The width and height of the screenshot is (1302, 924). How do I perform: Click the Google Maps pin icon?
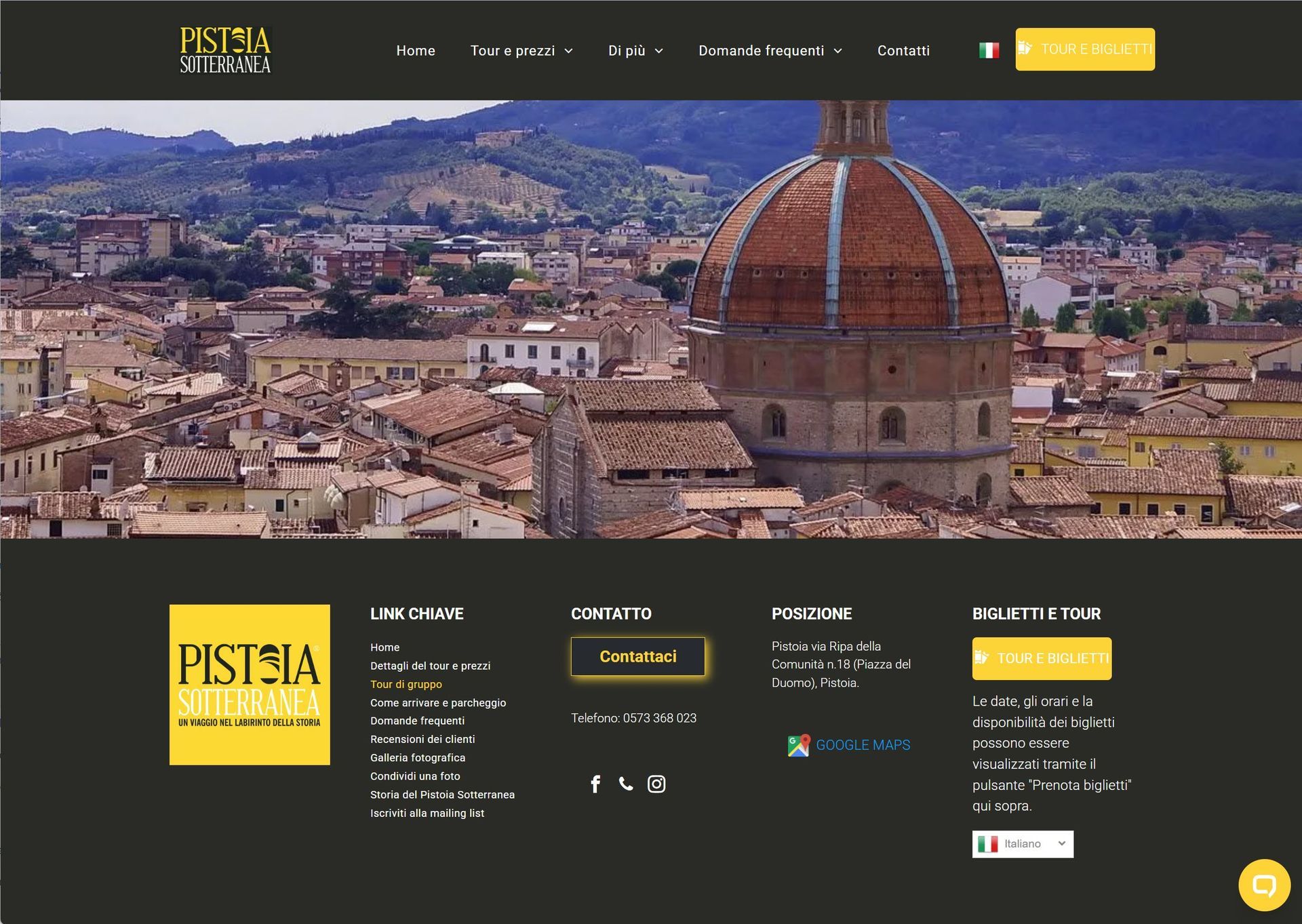799,745
